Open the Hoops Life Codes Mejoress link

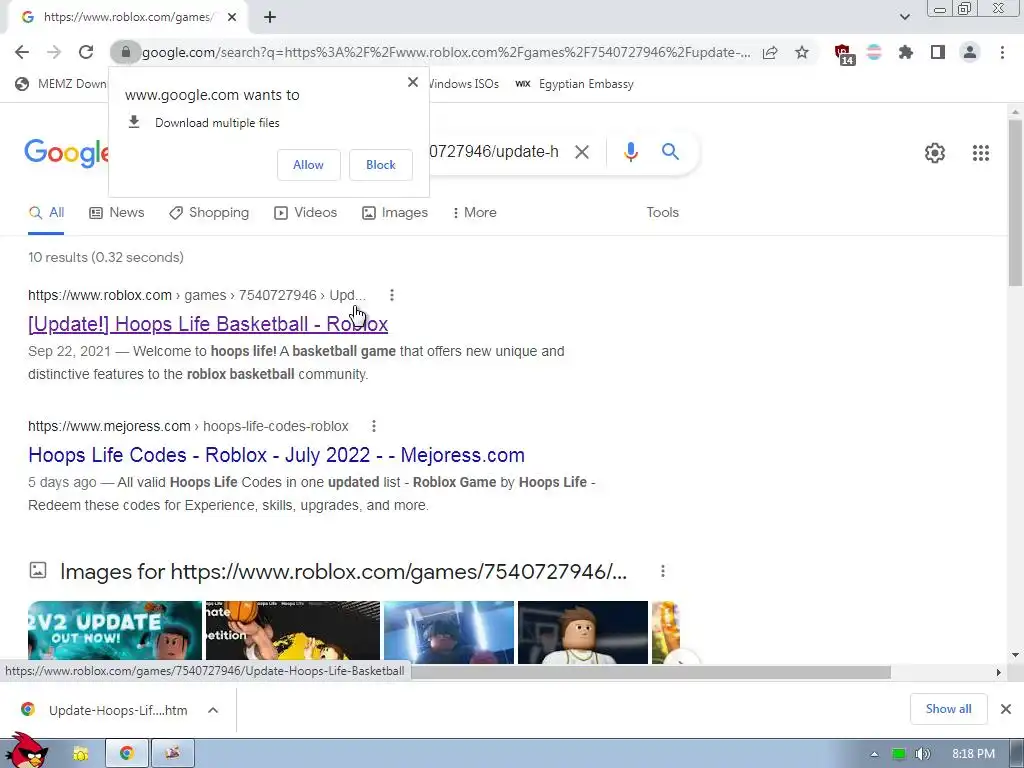click(276, 455)
